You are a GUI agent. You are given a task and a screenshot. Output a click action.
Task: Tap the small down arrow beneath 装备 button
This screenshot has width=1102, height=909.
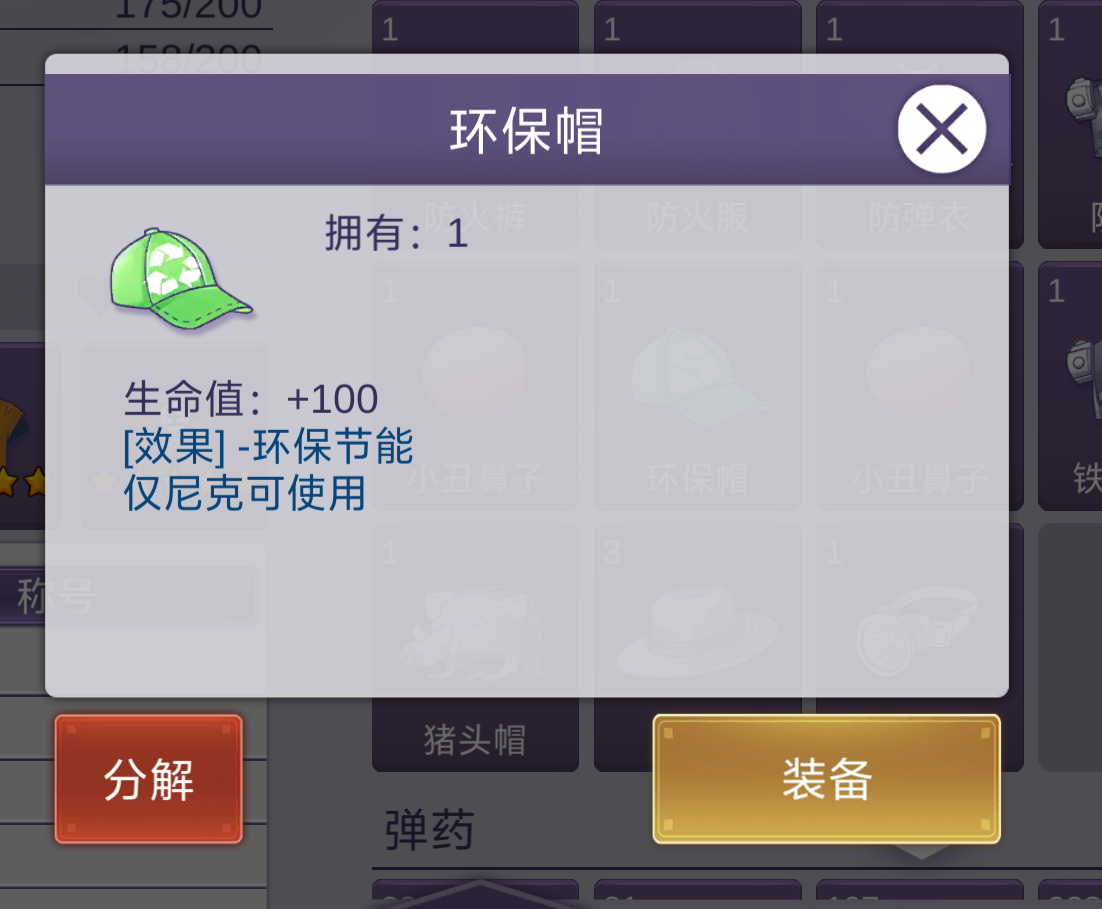pyautogui.click(x=921, y=852)
